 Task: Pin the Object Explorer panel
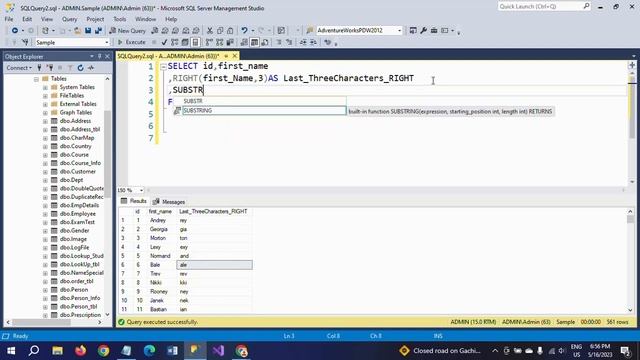pos(100,56)
